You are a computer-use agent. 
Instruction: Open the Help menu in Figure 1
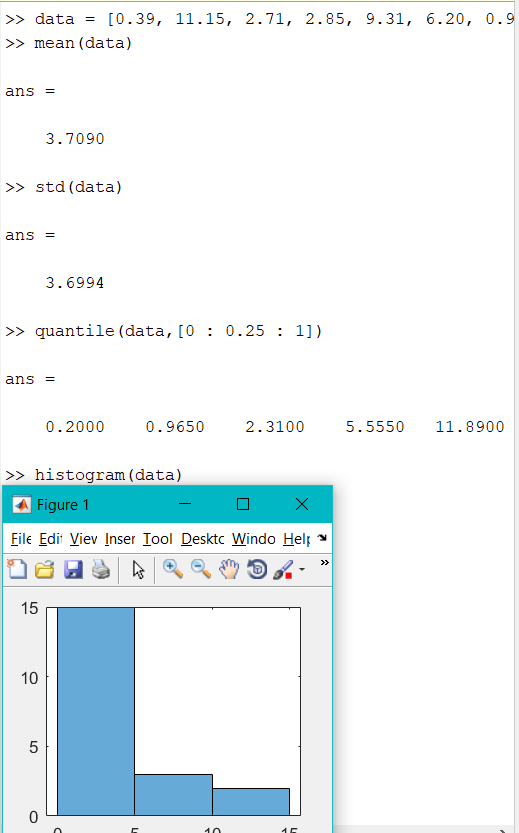[x=296, y=539]
